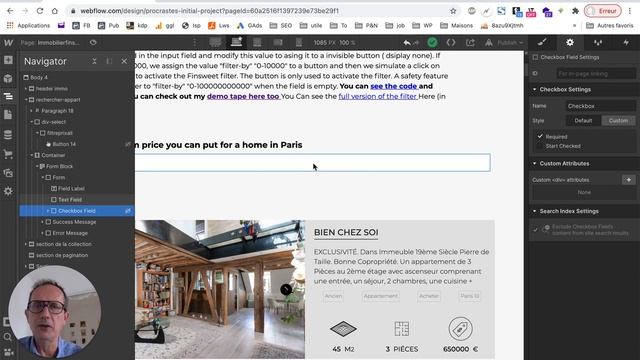Image resolution: width=640 pixels, height=360 pixels.
Task: Collapse rechercher-appart tree item
Action: pyautogui.click(x=26, y=100)
